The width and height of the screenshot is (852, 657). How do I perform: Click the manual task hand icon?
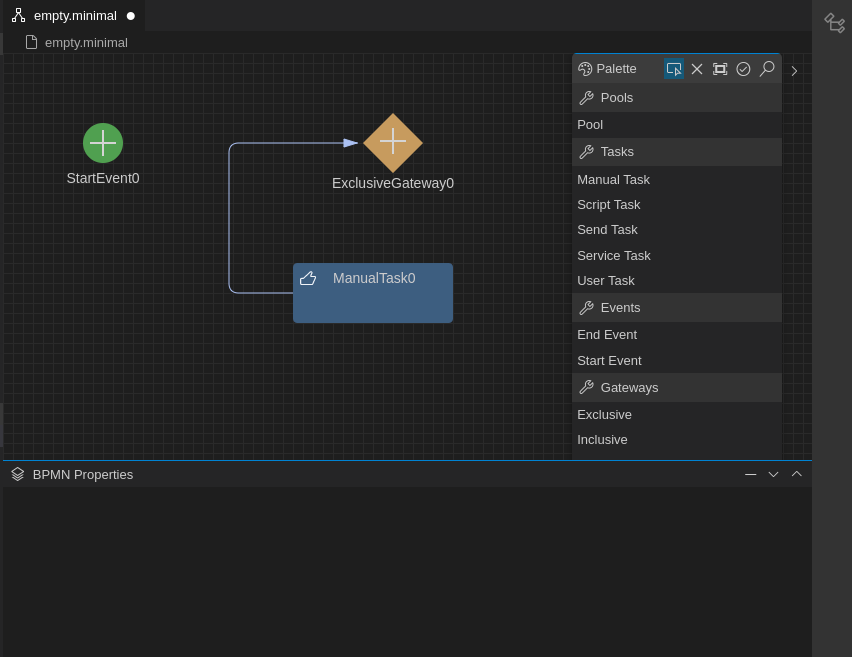click(308, 278)
